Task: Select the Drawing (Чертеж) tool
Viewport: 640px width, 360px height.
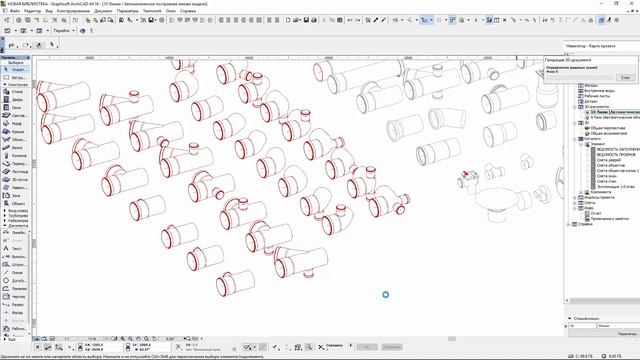Action: pos(15,296)
